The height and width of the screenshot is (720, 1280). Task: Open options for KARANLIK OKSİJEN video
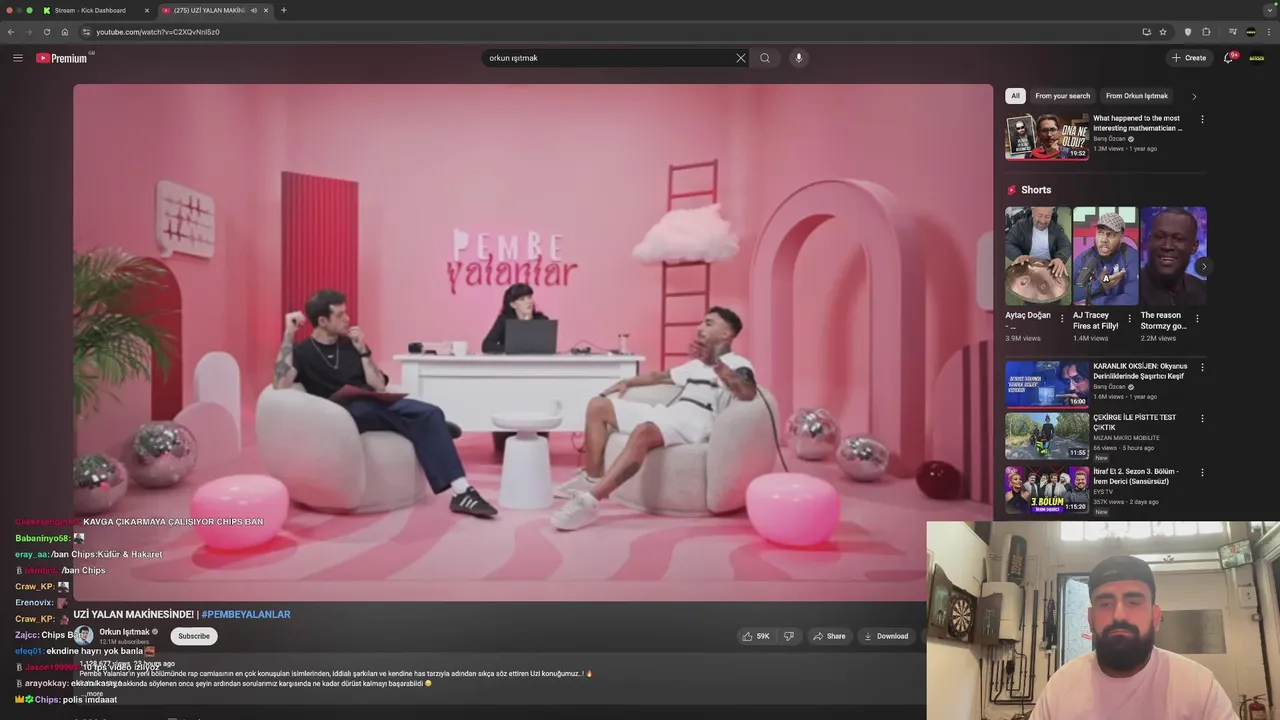pos(1202,367)
